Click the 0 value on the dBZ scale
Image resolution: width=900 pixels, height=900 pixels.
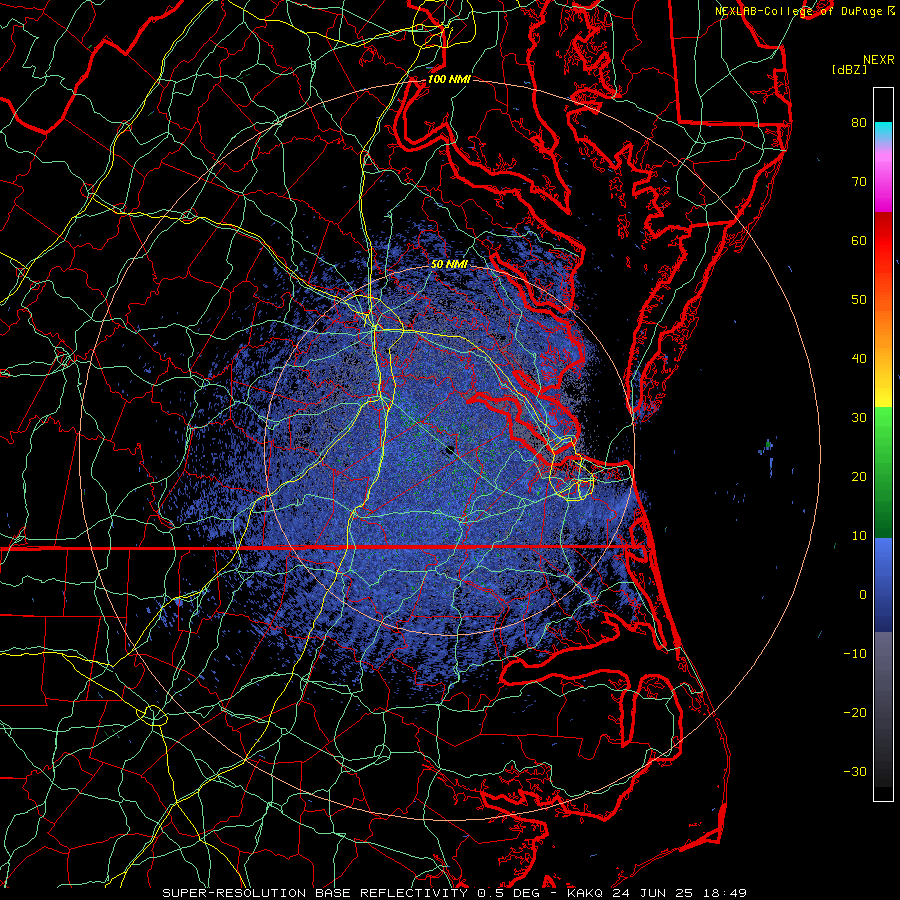point(863,595)
